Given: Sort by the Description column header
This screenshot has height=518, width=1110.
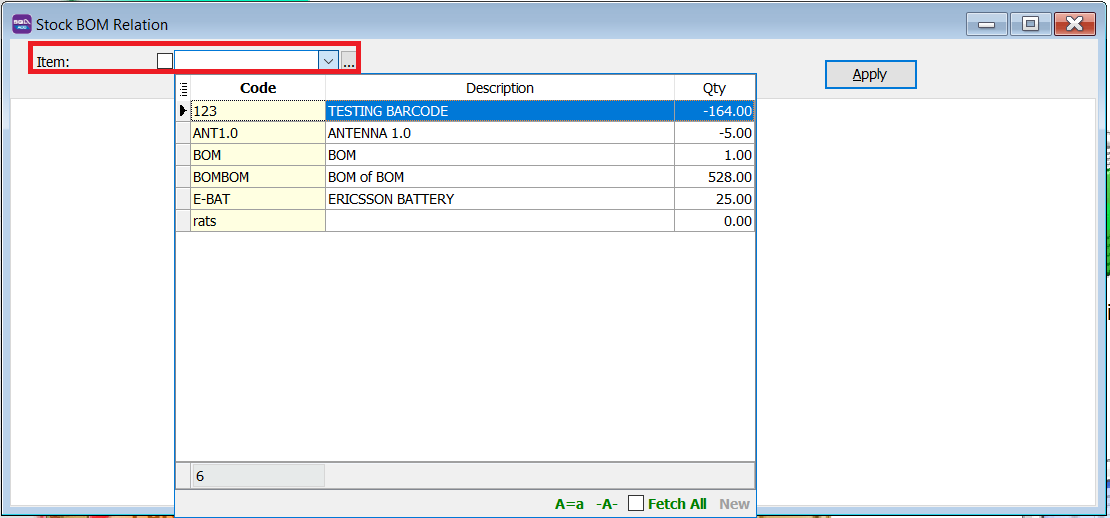Looking at the screenshot, I should pos(500,88).
